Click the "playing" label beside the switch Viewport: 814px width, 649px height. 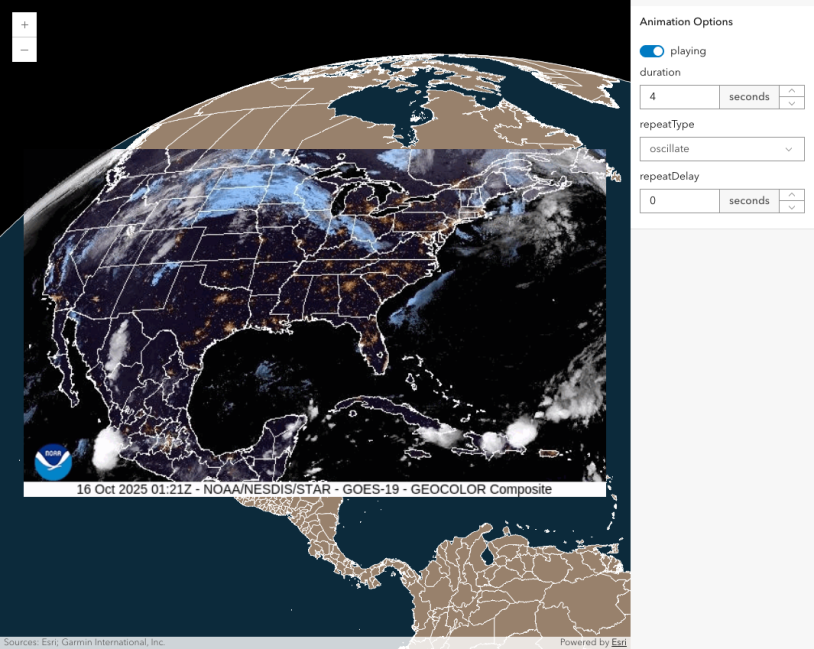point(688,51)
